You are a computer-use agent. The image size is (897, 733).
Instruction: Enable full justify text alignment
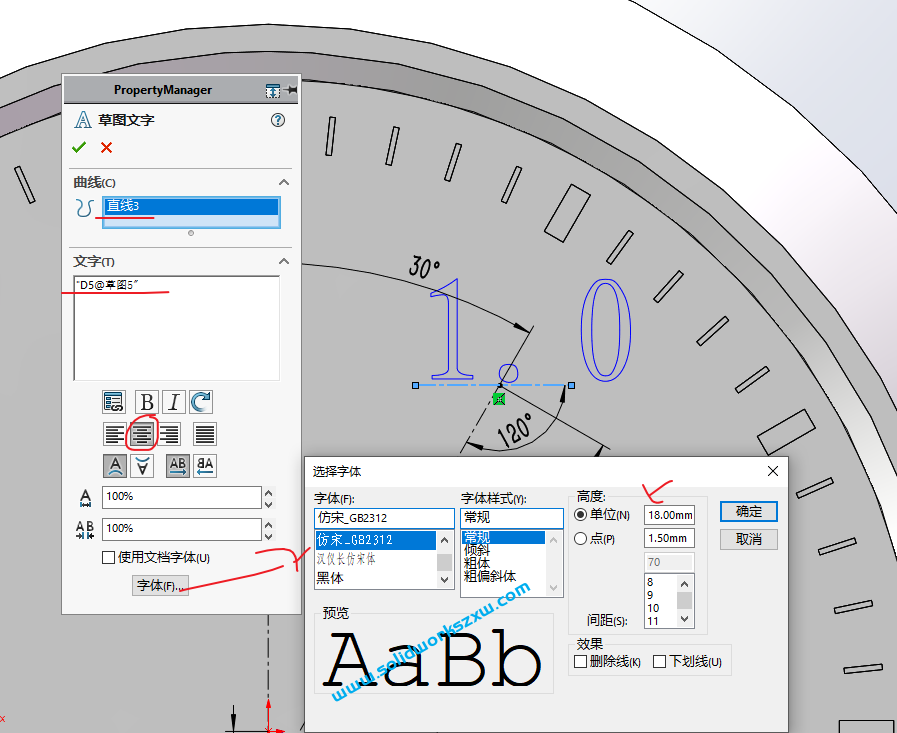(x=204, y=433)
